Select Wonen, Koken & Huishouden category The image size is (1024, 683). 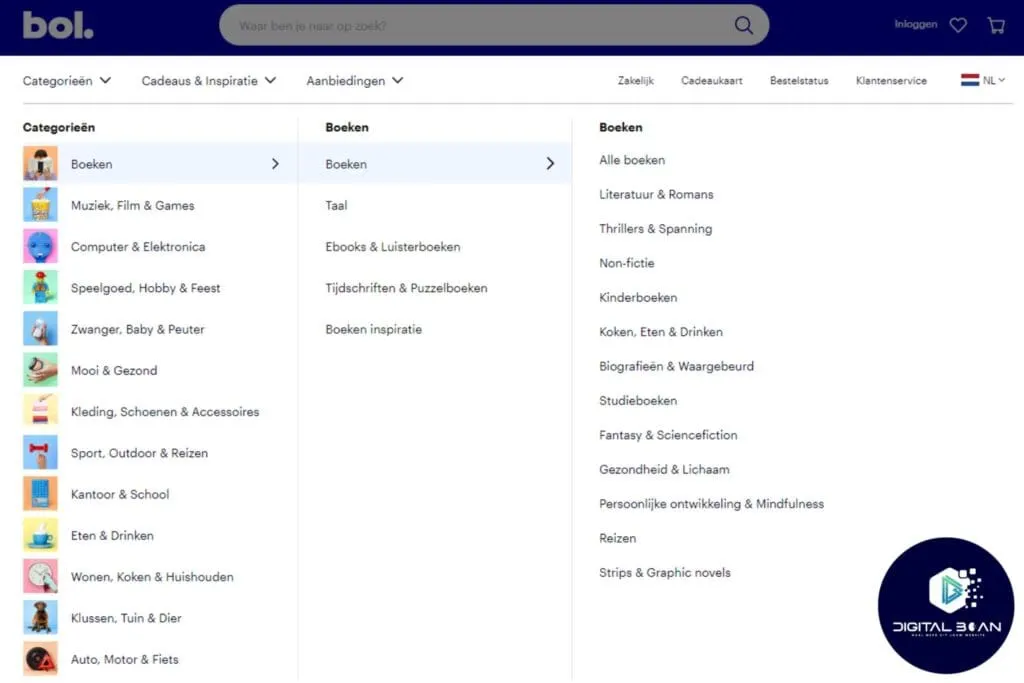point(152,577)
